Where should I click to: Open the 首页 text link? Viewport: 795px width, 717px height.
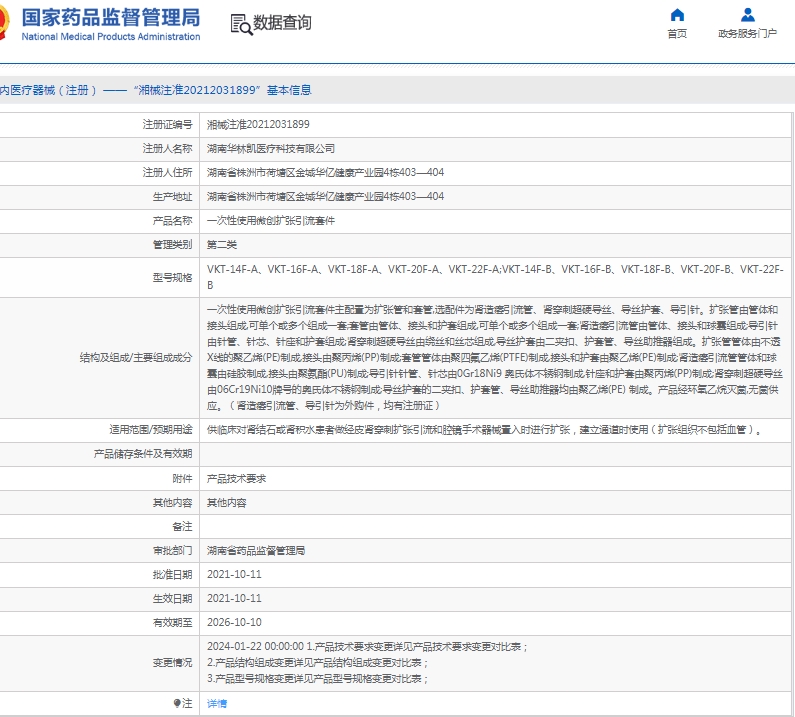[677, 33]
